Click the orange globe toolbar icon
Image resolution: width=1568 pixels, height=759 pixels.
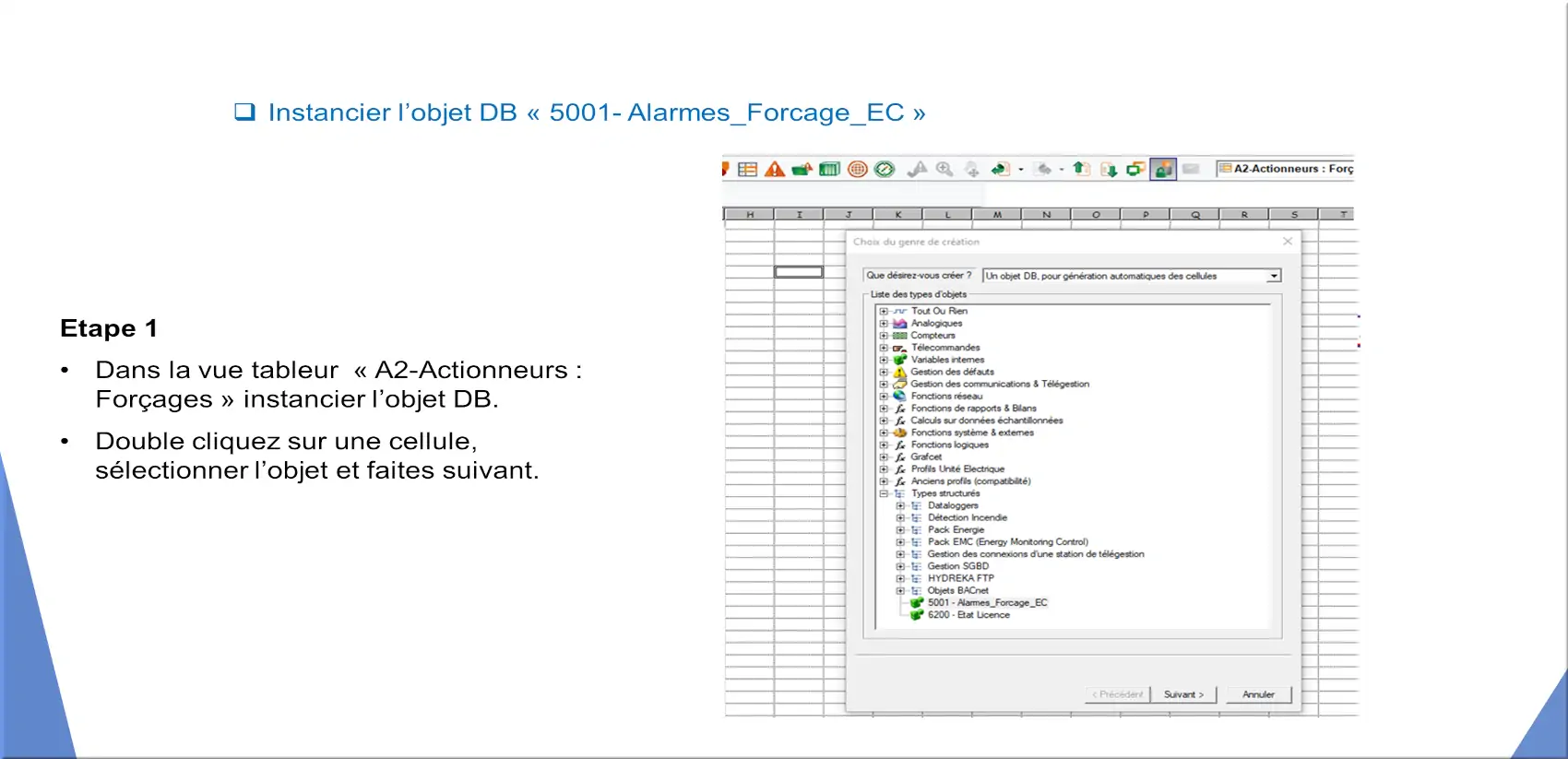858,169
